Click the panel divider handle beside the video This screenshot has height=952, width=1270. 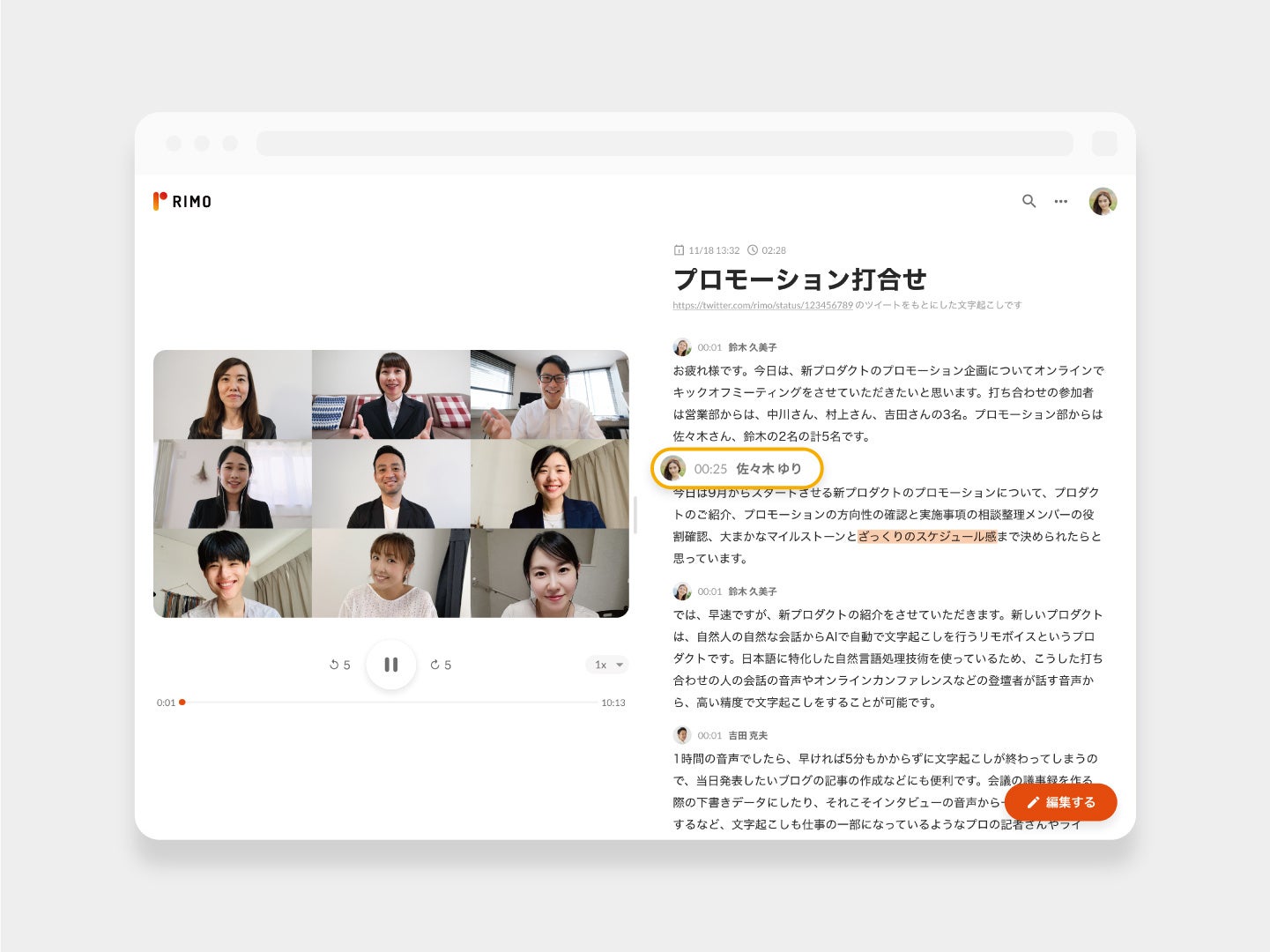point(635,515)
